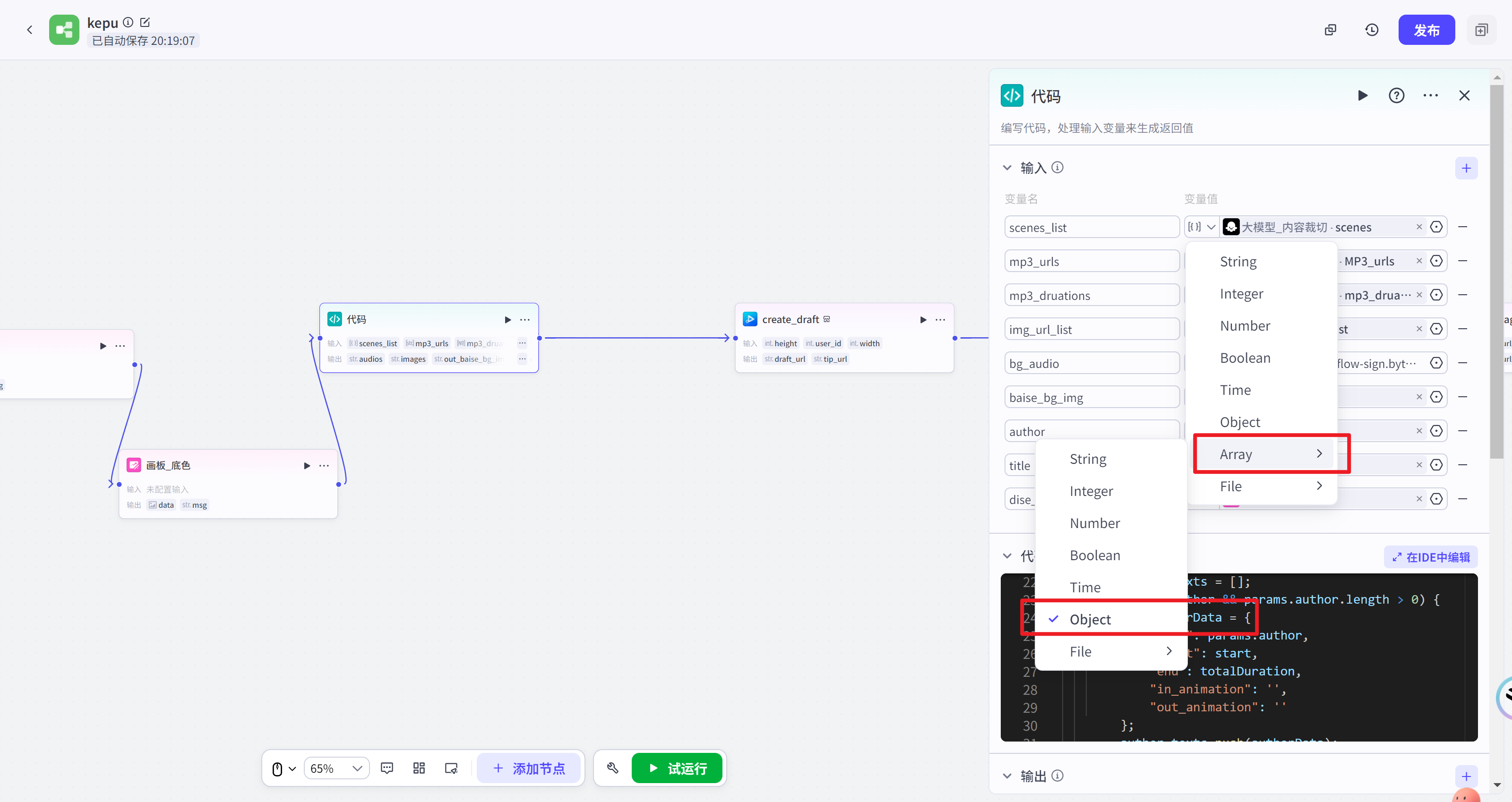Choose Number in the Array submenu
1512x802 pixels.
[1111, 523]
